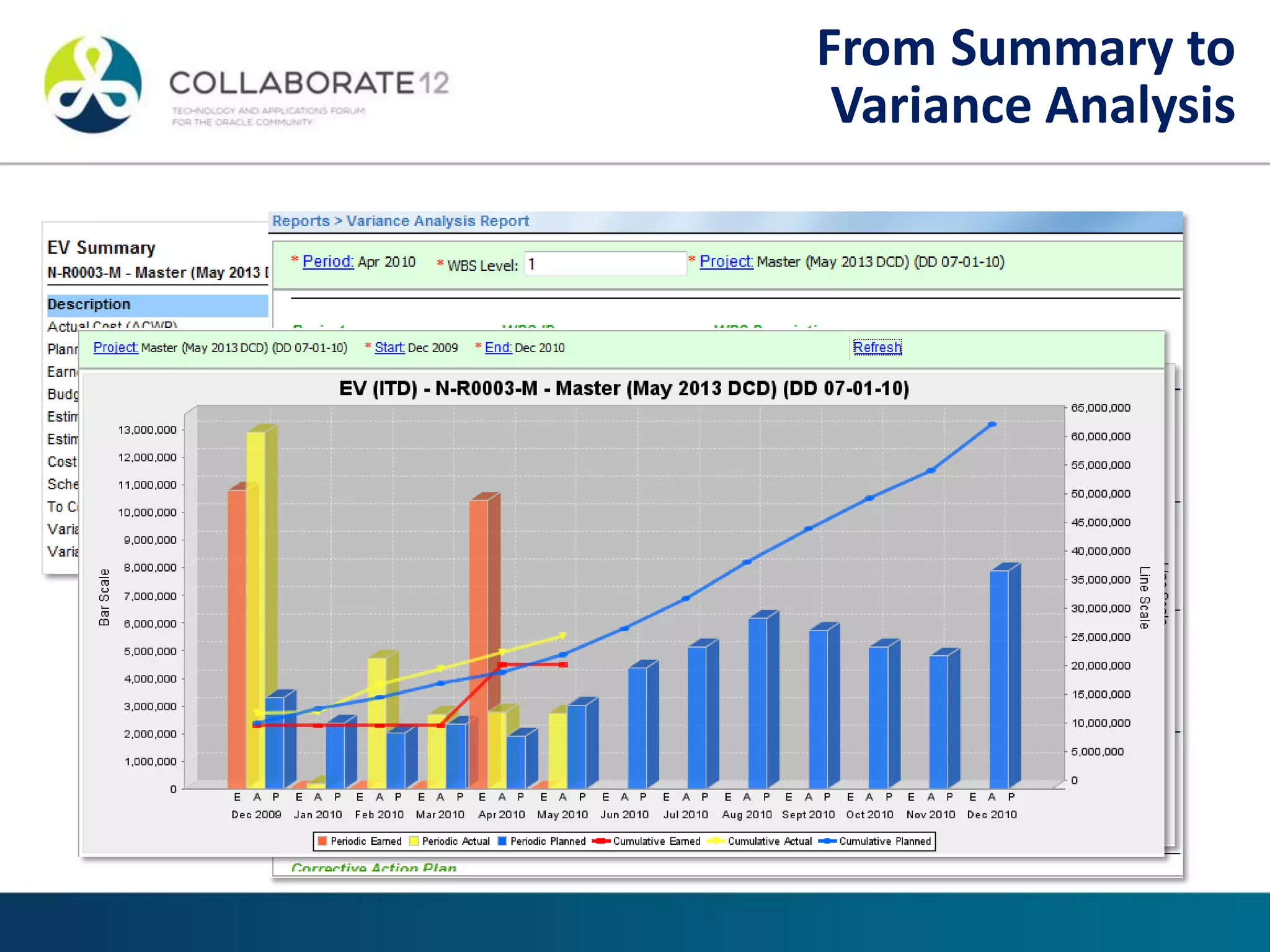The height and width of the screenshot is (952, 1270).
Task: Click the EV (ITD) chart title
Action: click(x=624, y=389)
